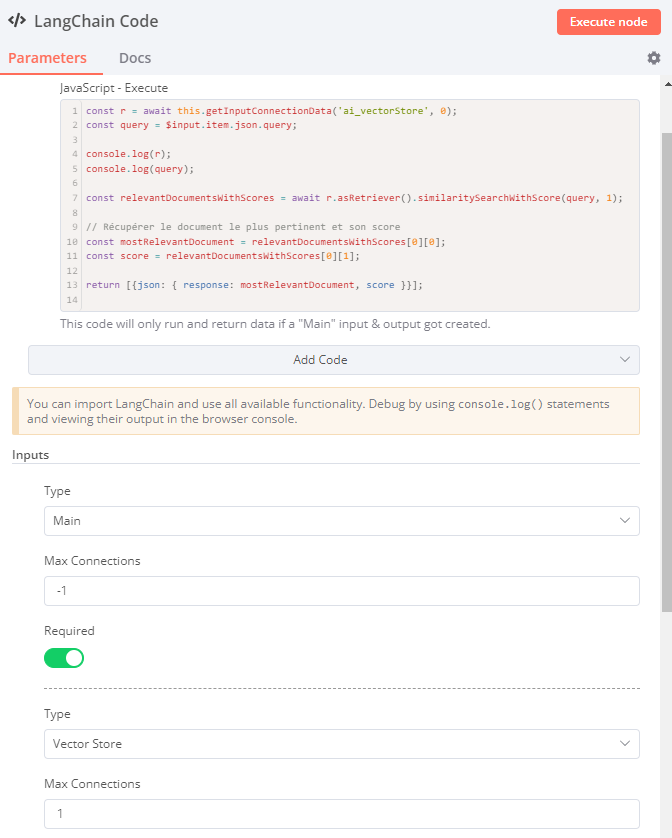Focus the Max Connections field showing -1
The width and height of the screenshot is (672, 838).
click(342, 591)
